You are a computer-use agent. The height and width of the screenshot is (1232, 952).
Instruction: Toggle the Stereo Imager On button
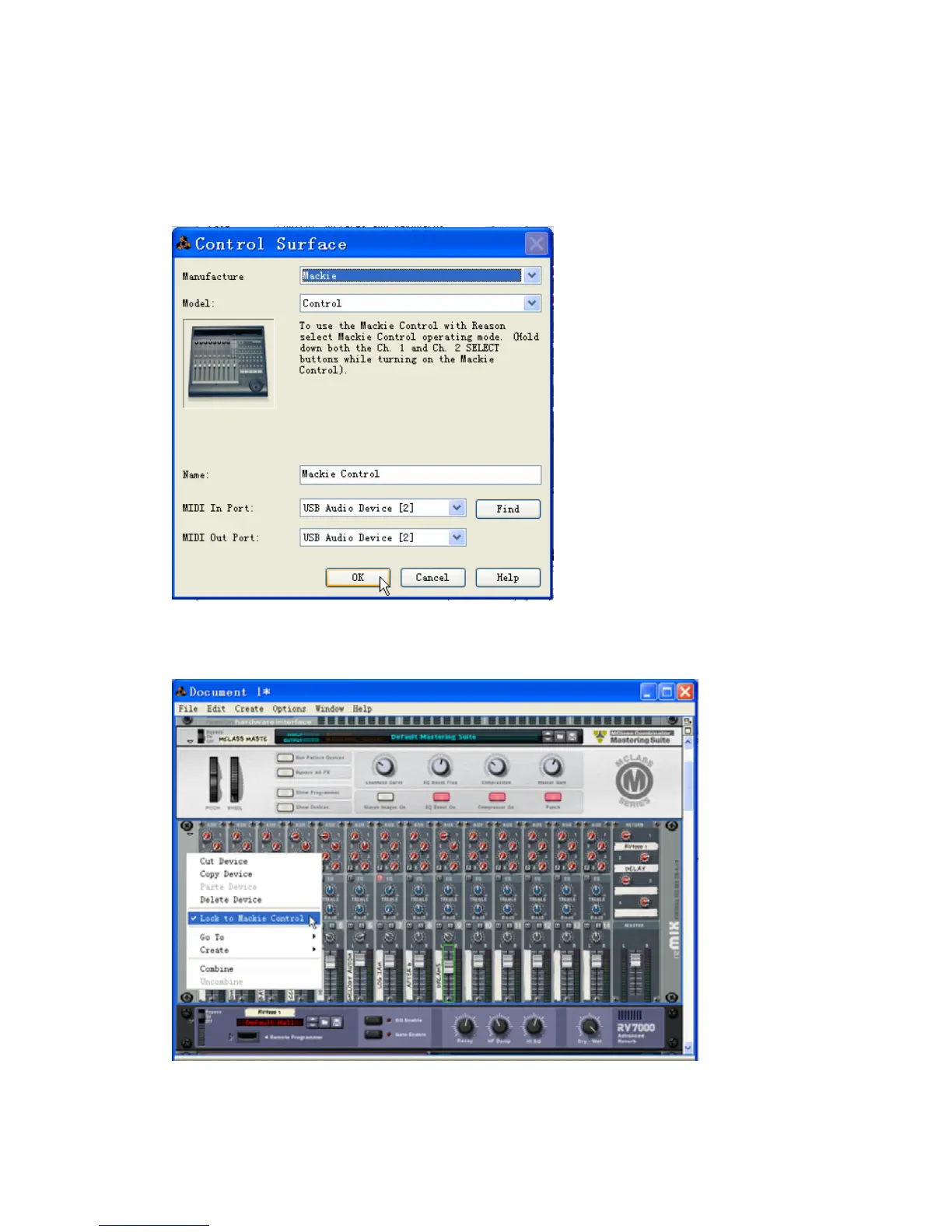point(385,797)
